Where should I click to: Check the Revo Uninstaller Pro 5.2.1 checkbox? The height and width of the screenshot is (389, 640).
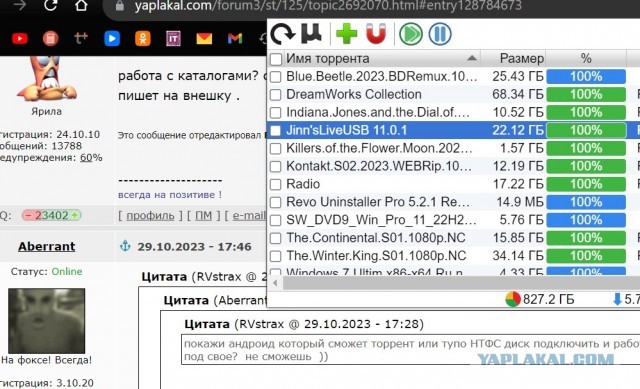coord(276,202)
